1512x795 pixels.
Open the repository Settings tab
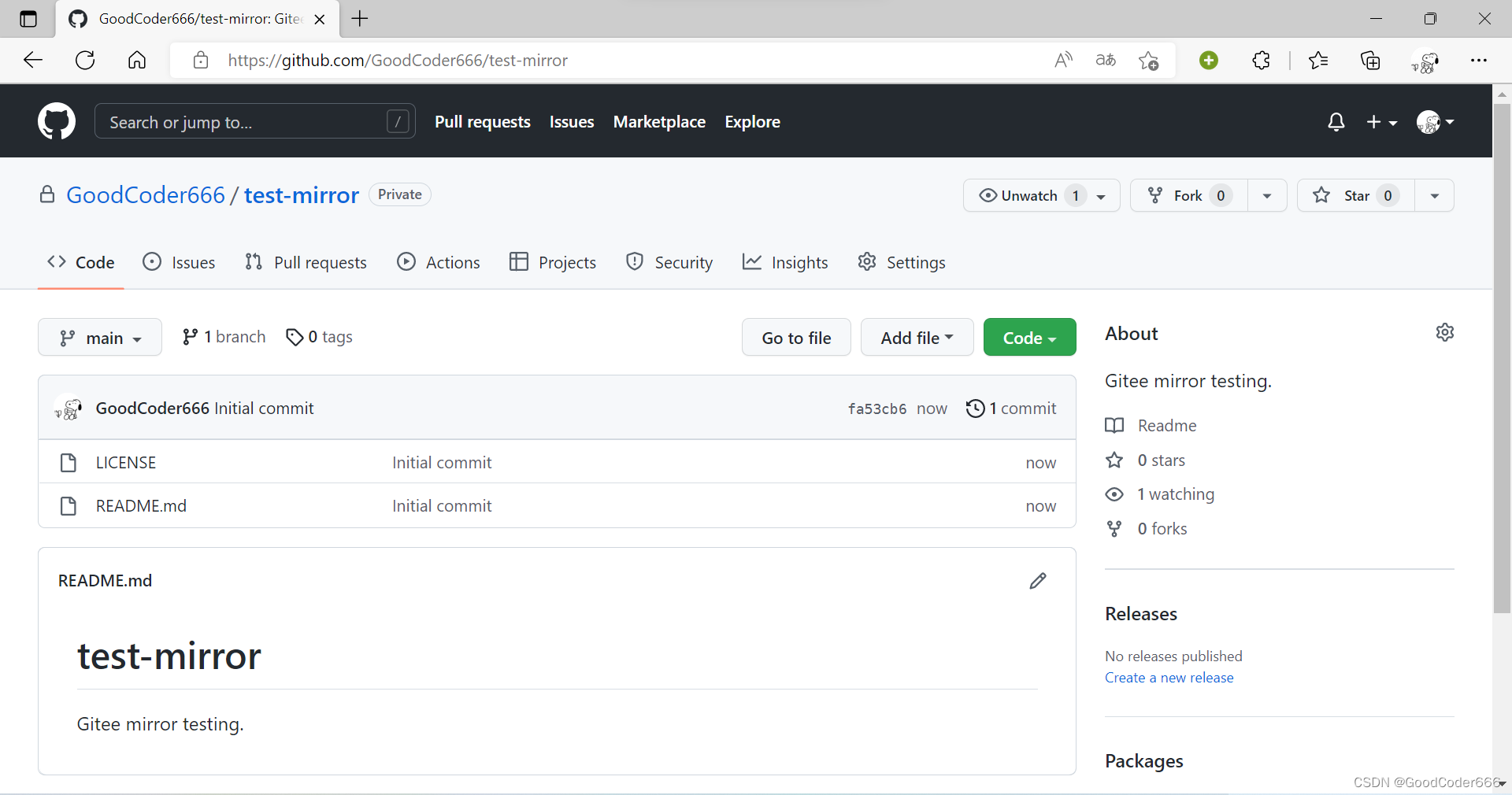[x=902, y=262]
